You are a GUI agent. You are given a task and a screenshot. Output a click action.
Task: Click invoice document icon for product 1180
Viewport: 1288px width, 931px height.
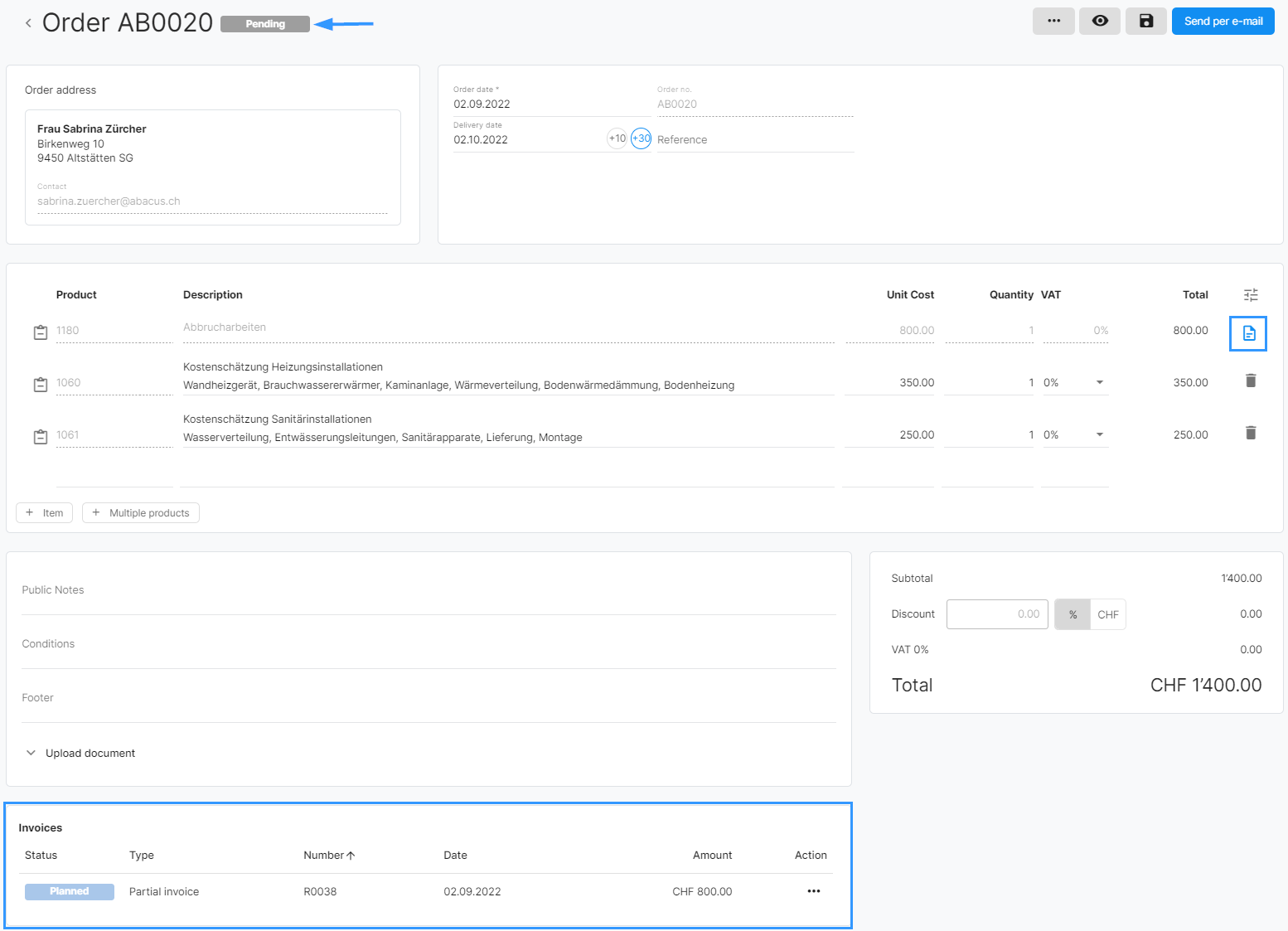click(1248, 333)
